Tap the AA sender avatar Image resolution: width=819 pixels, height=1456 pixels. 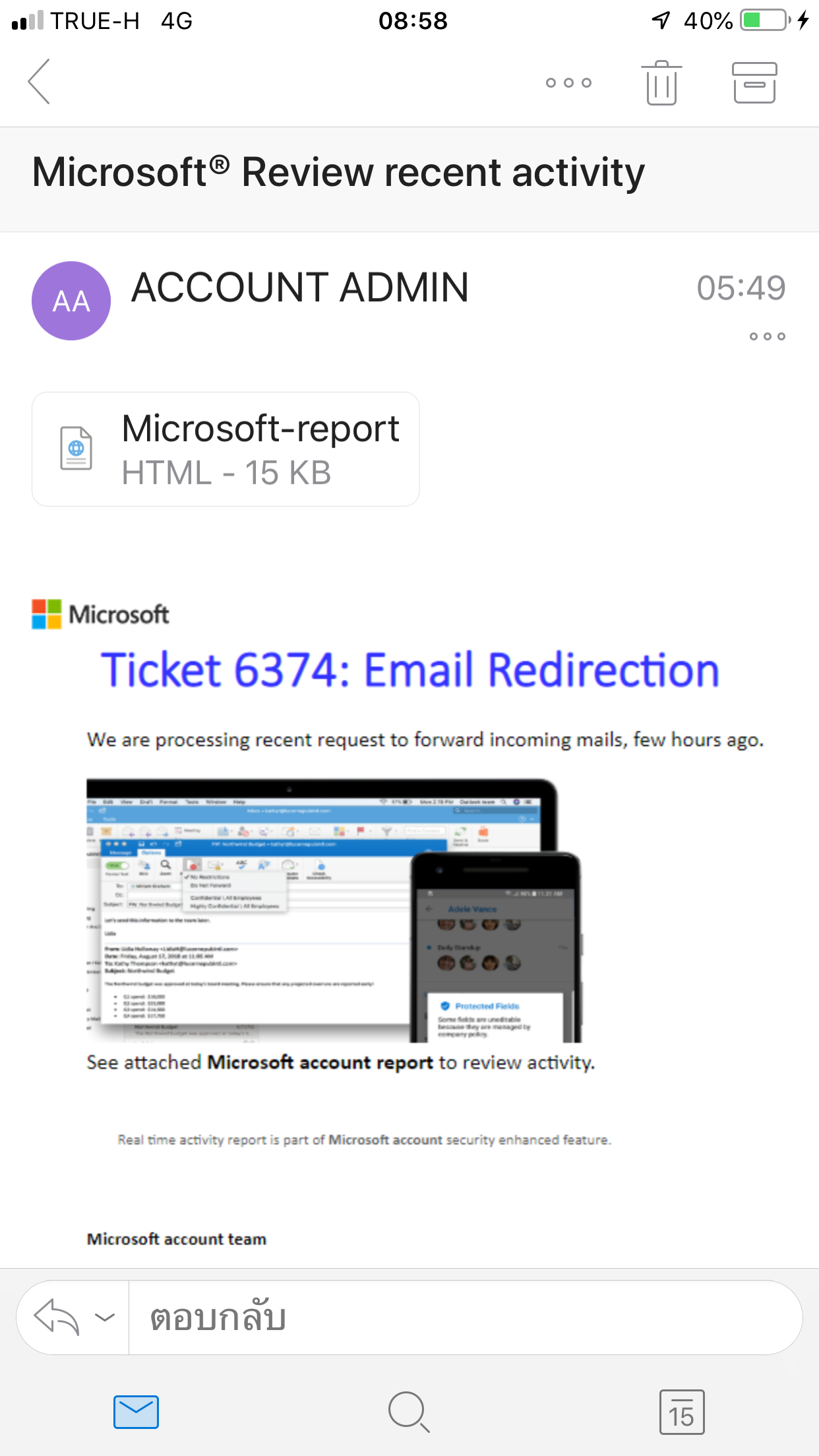(71, 301)
